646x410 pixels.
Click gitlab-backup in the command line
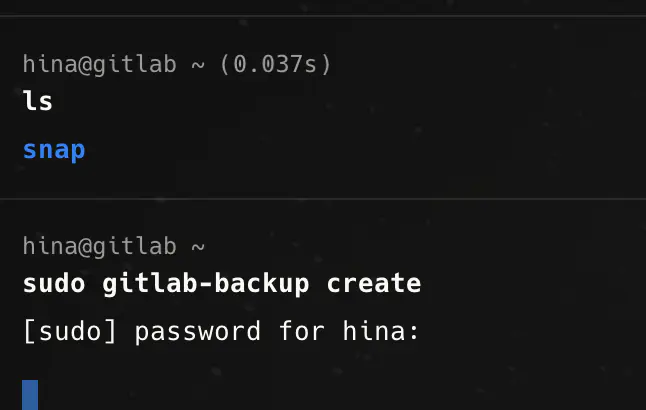tap(205, 284)
